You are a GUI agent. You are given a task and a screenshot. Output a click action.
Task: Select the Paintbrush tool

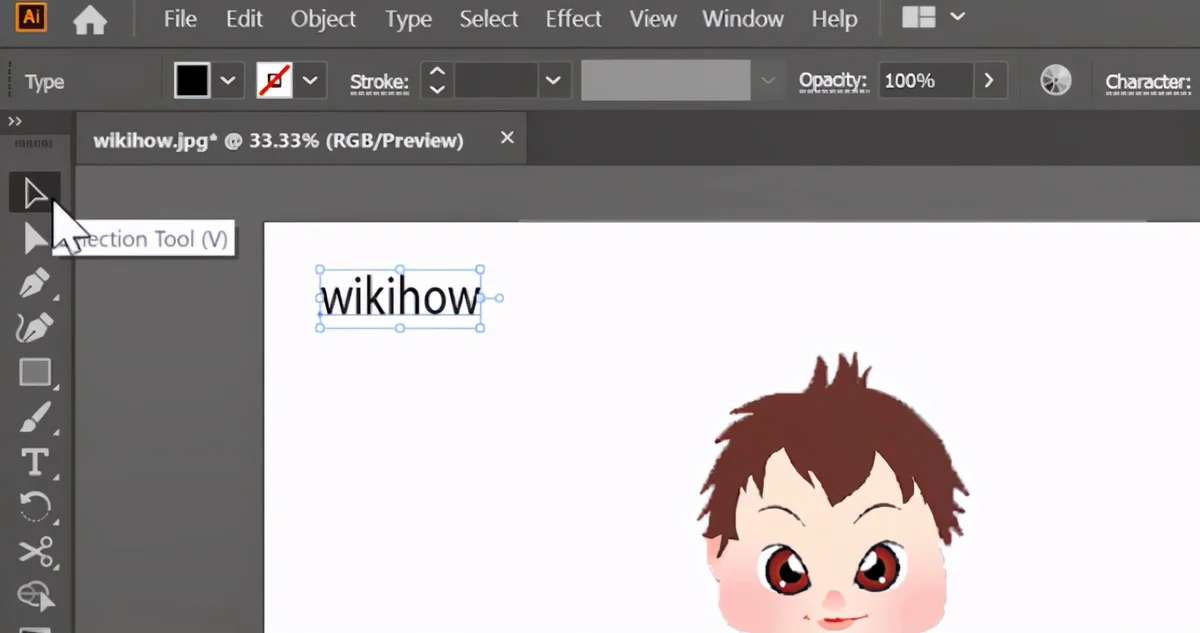(x=35, y=417)
